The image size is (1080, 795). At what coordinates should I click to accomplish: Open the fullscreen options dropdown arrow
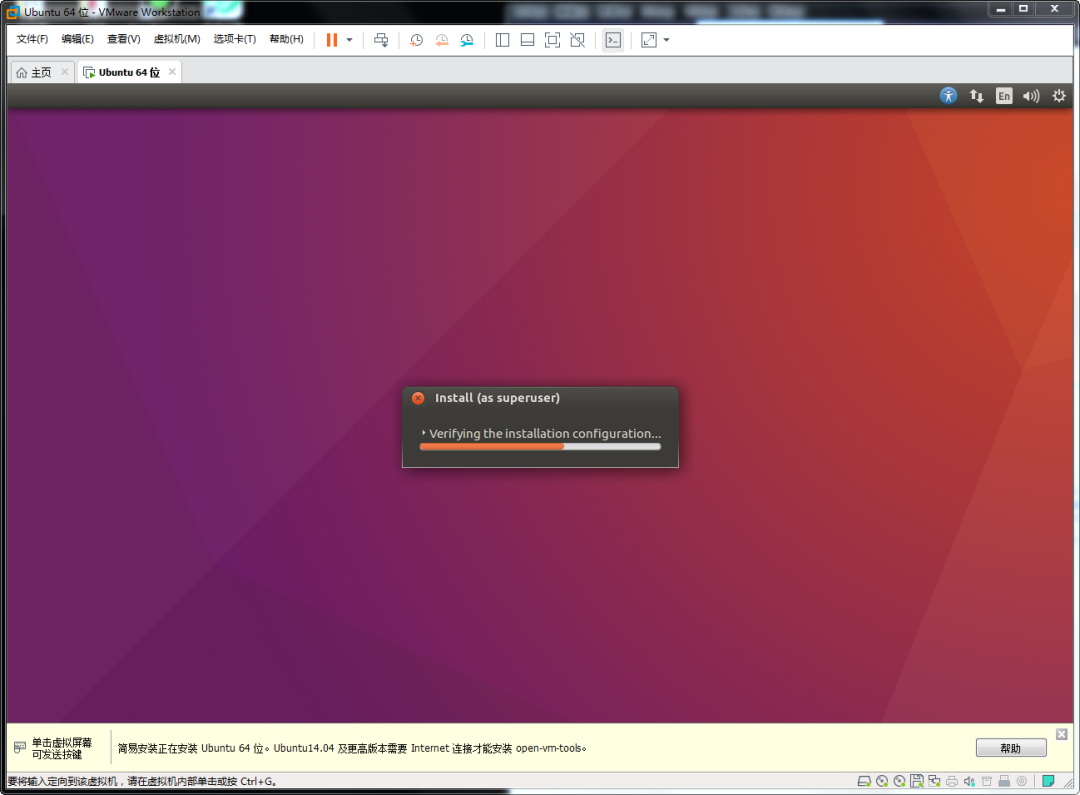[x=665, y=40]
